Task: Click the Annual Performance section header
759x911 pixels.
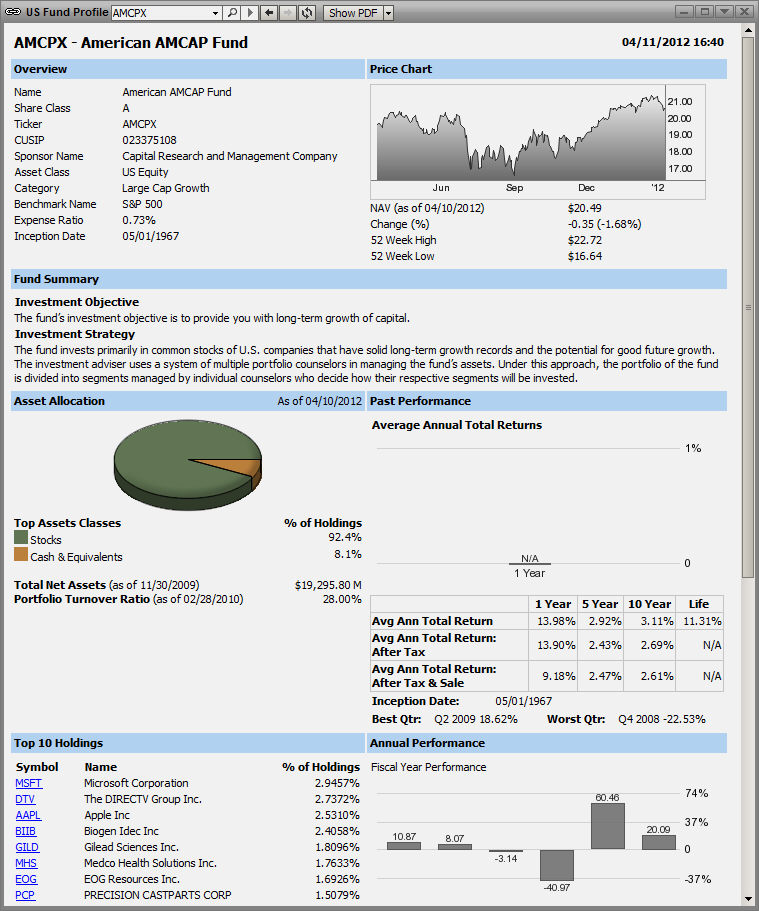Action: tap(547, 743)
